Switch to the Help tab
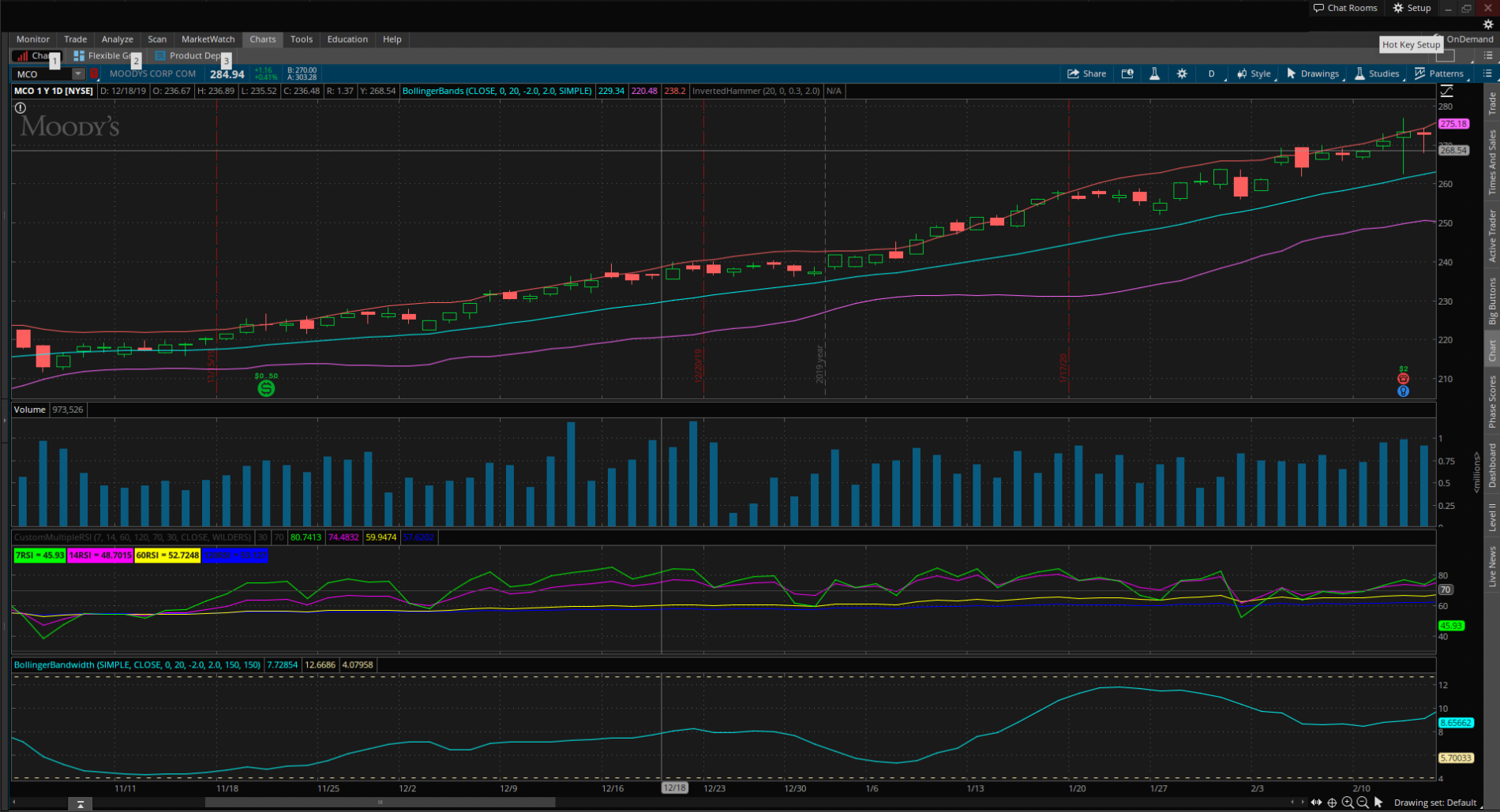 coord(392,39)
